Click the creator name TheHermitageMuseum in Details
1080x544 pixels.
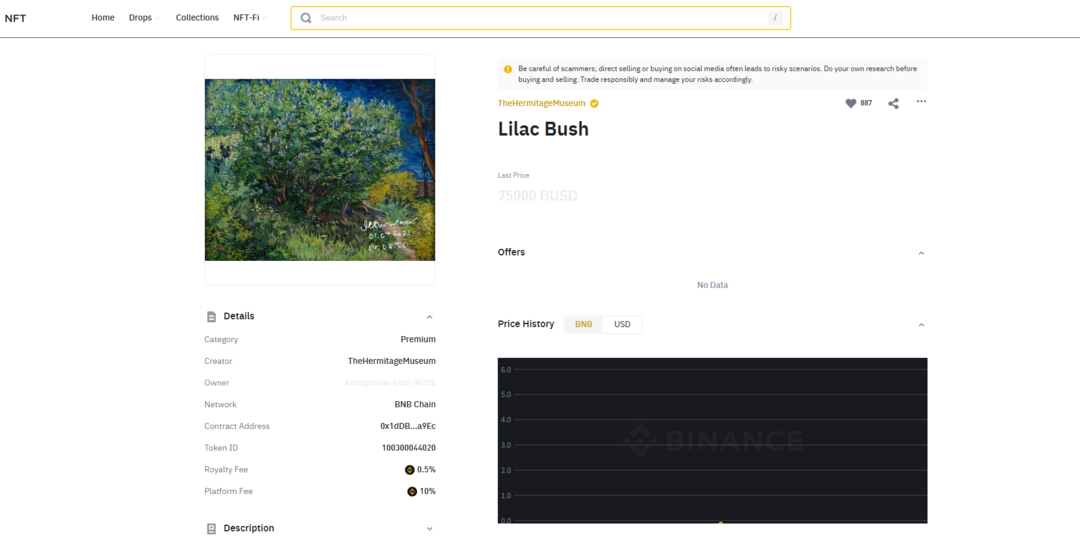pyautogui.click(x=392, y=361)
